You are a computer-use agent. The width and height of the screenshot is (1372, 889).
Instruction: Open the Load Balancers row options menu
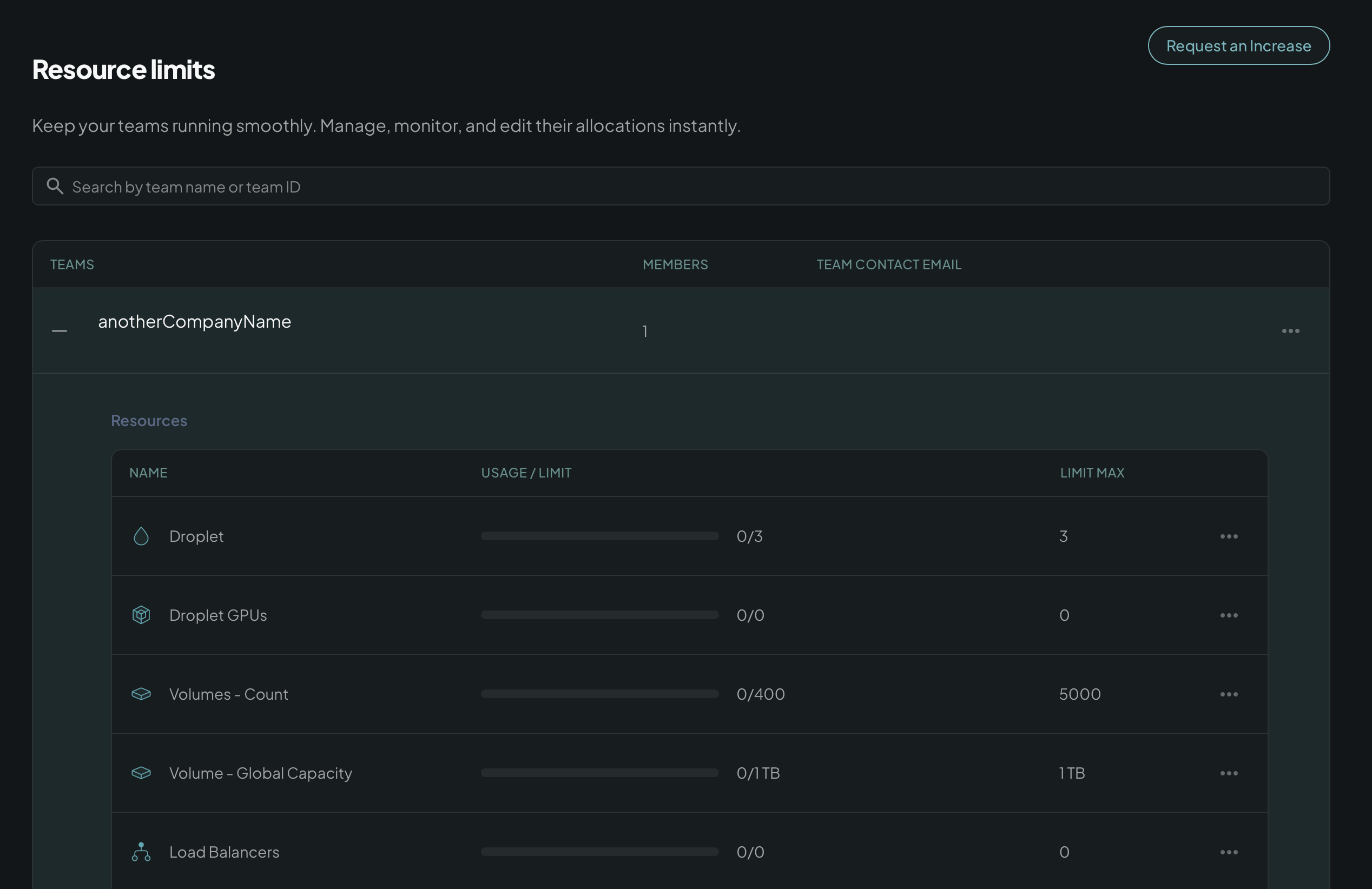click(1229, 852)
